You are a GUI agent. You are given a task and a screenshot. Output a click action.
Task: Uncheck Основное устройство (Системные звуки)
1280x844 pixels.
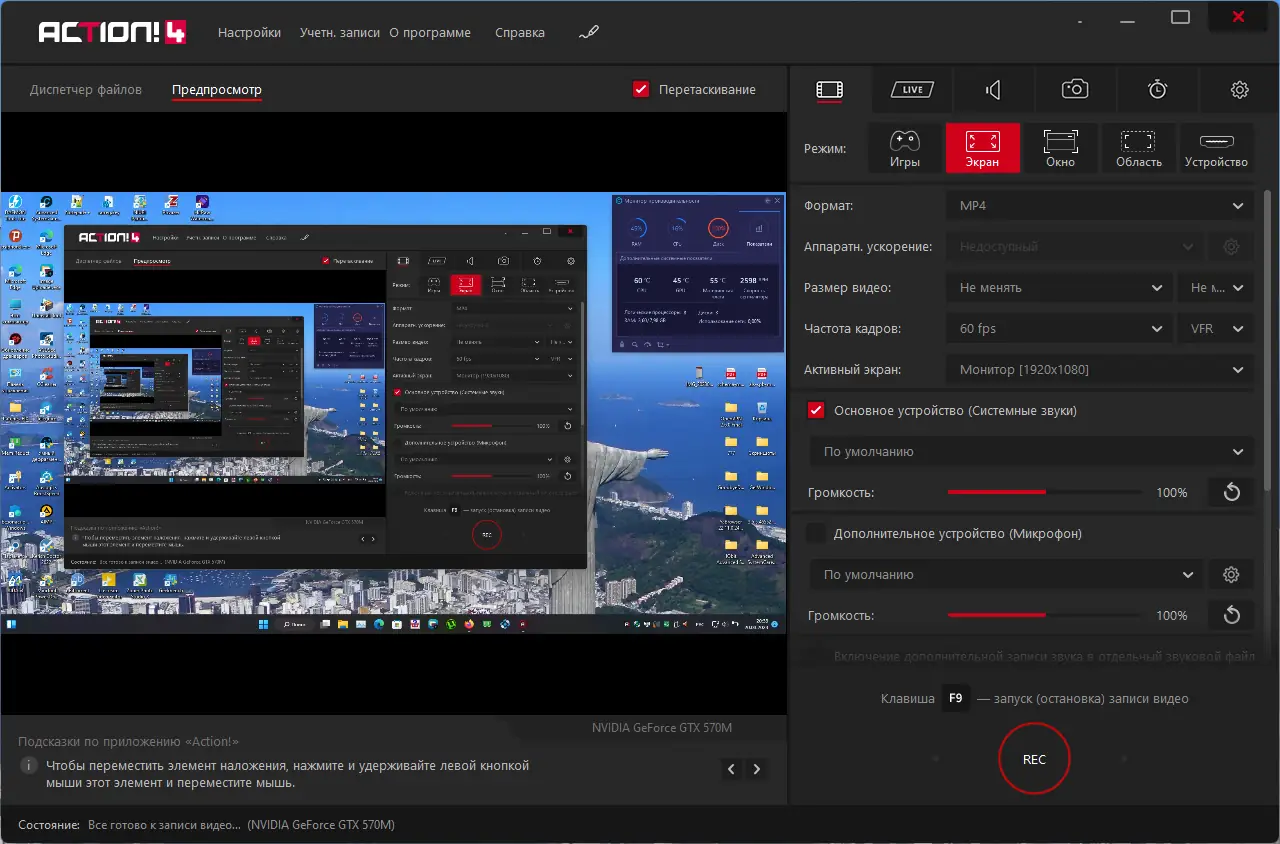(817, 411)
